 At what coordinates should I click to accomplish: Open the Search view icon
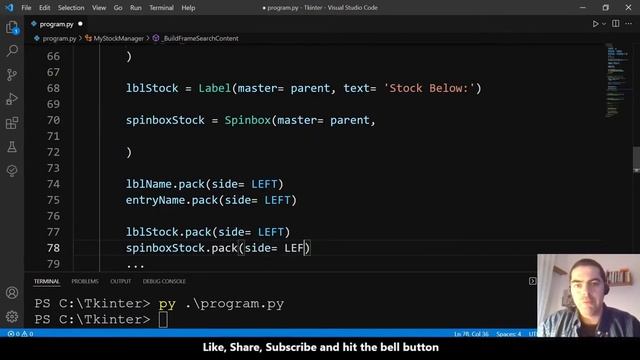coord(12,51)
